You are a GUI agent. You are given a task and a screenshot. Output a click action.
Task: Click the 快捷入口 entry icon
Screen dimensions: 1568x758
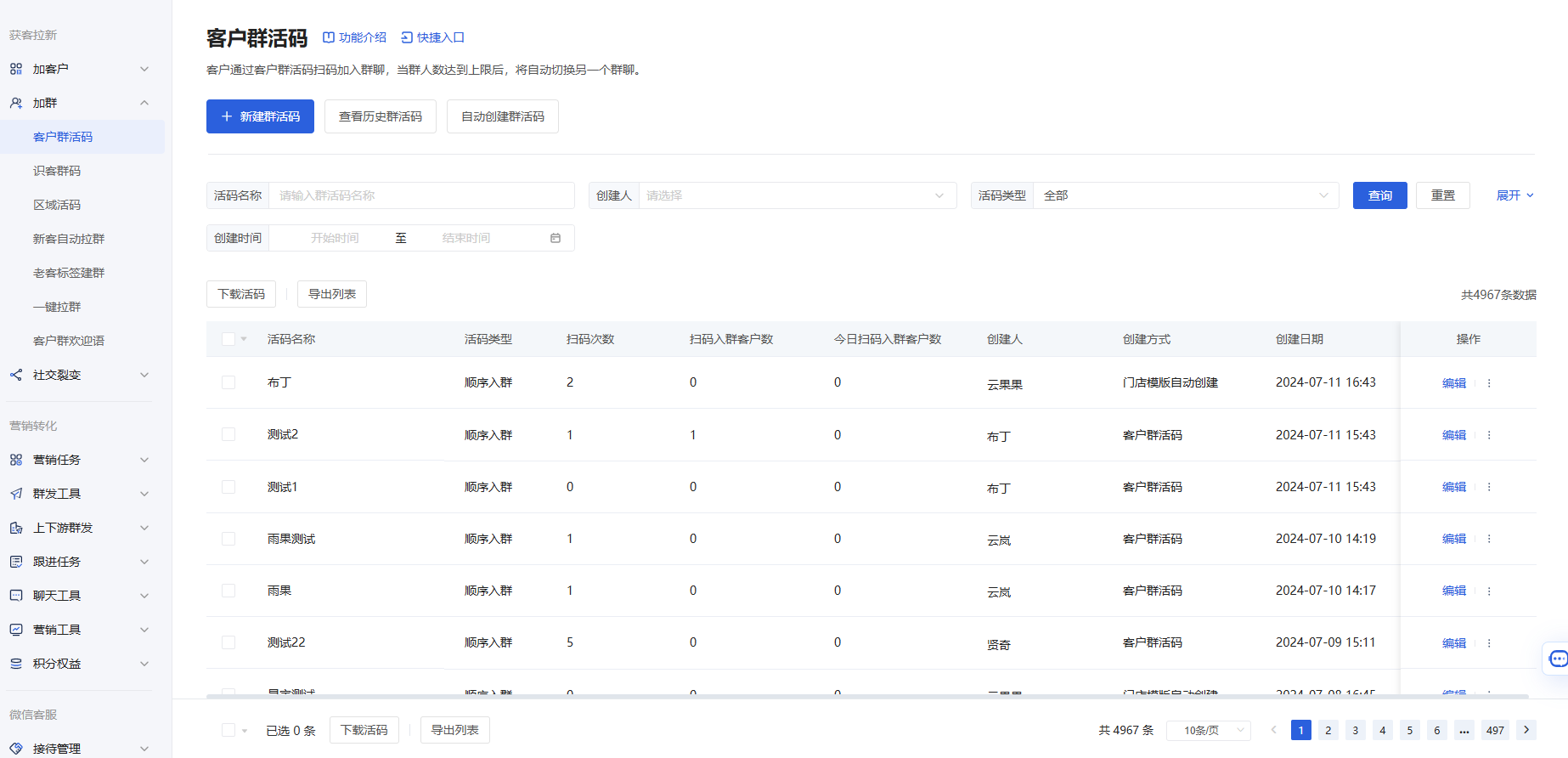407,37
